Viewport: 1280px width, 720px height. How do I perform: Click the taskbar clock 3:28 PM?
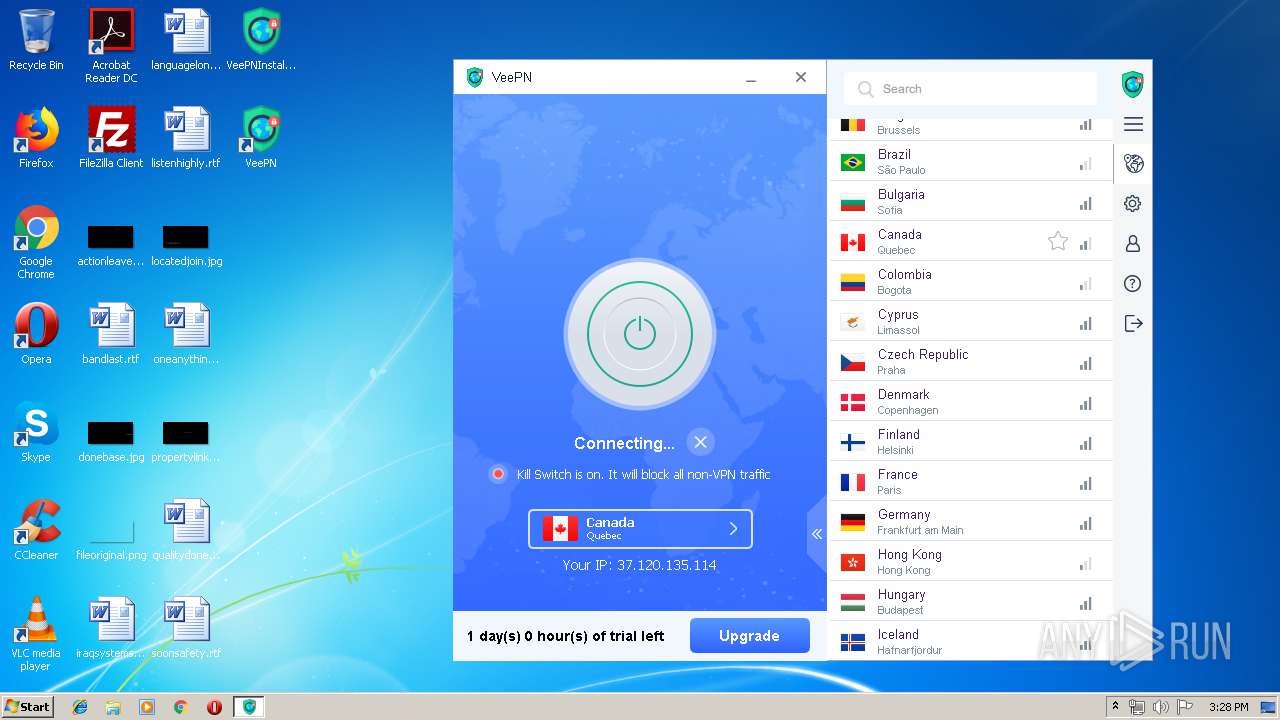tap(1228, 707)
